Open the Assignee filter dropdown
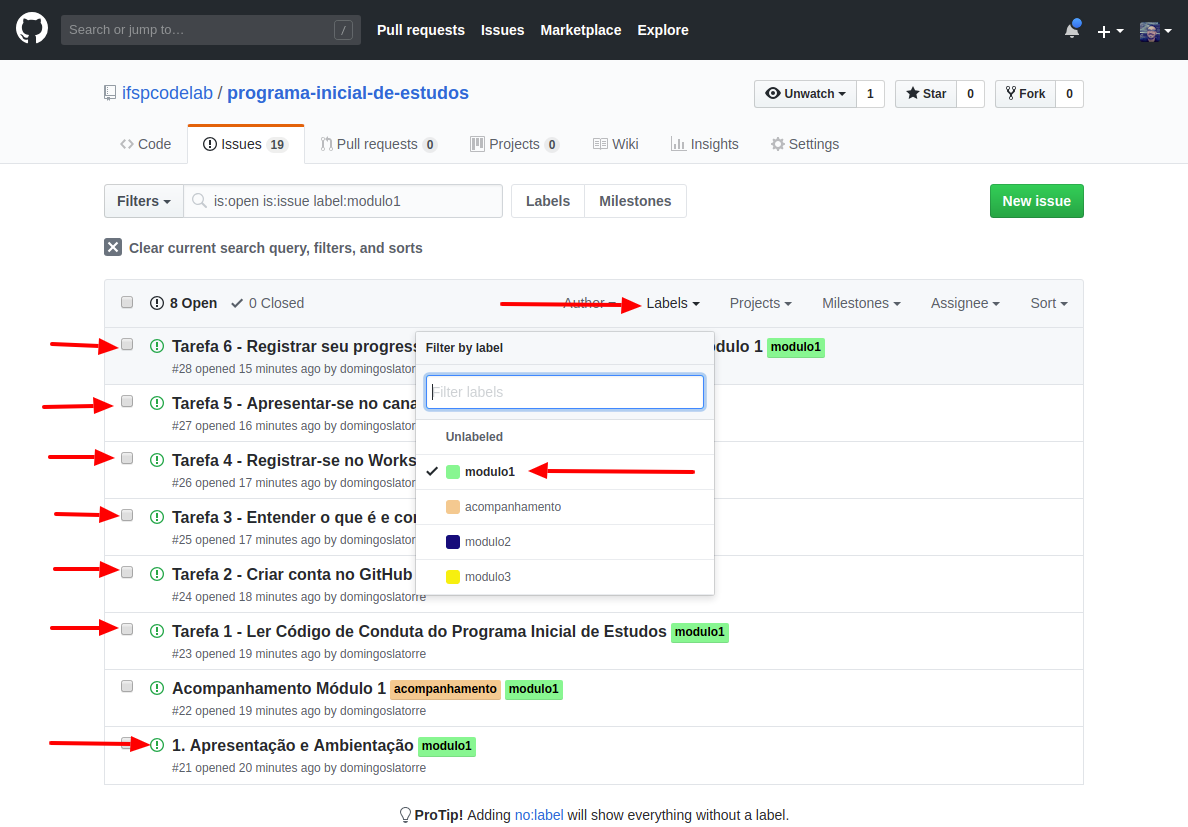This screenshot has height=827, width=1188. tap(965, 303)
